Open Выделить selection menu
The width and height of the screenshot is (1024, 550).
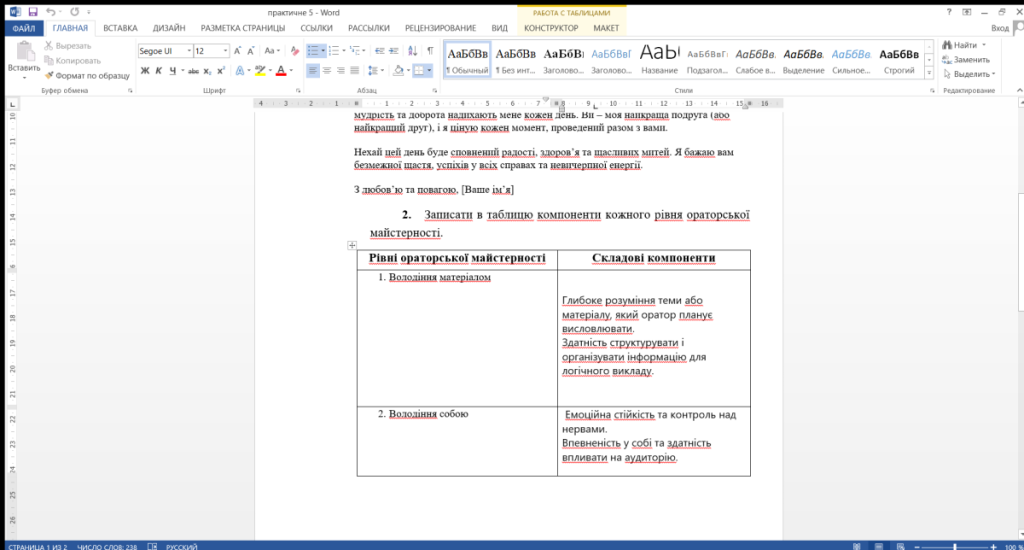[x=969, y=74]
